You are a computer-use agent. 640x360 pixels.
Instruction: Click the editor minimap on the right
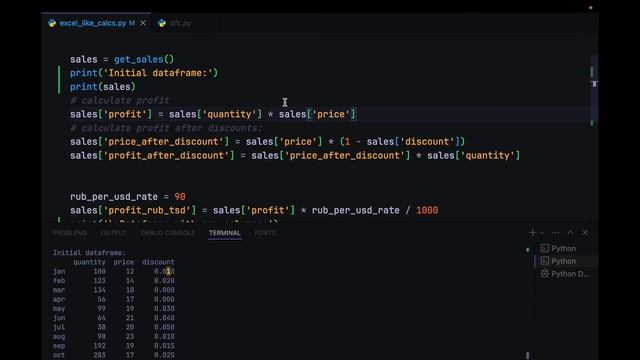point(594,90)
